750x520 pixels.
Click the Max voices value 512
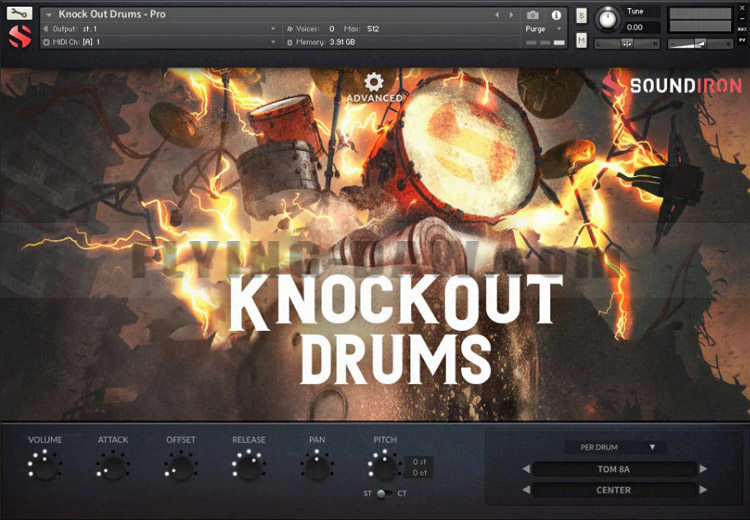point(373,29)
